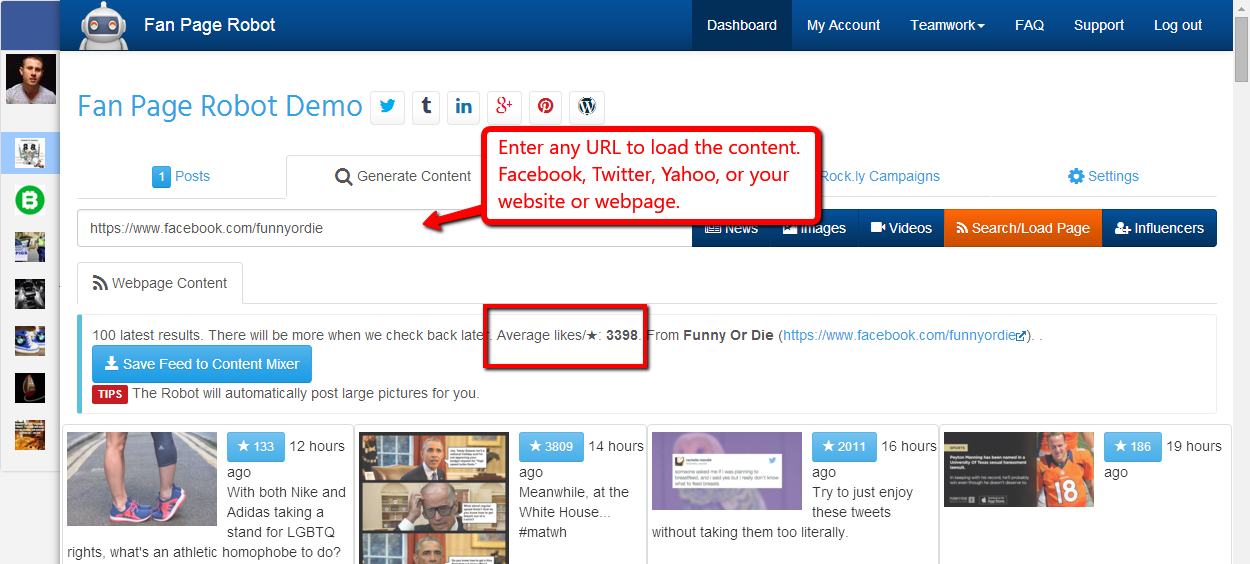1250x564 pixels.
Task: Open the Tumblr icon button
Action: pyautogui.click(x=426, y=107)
